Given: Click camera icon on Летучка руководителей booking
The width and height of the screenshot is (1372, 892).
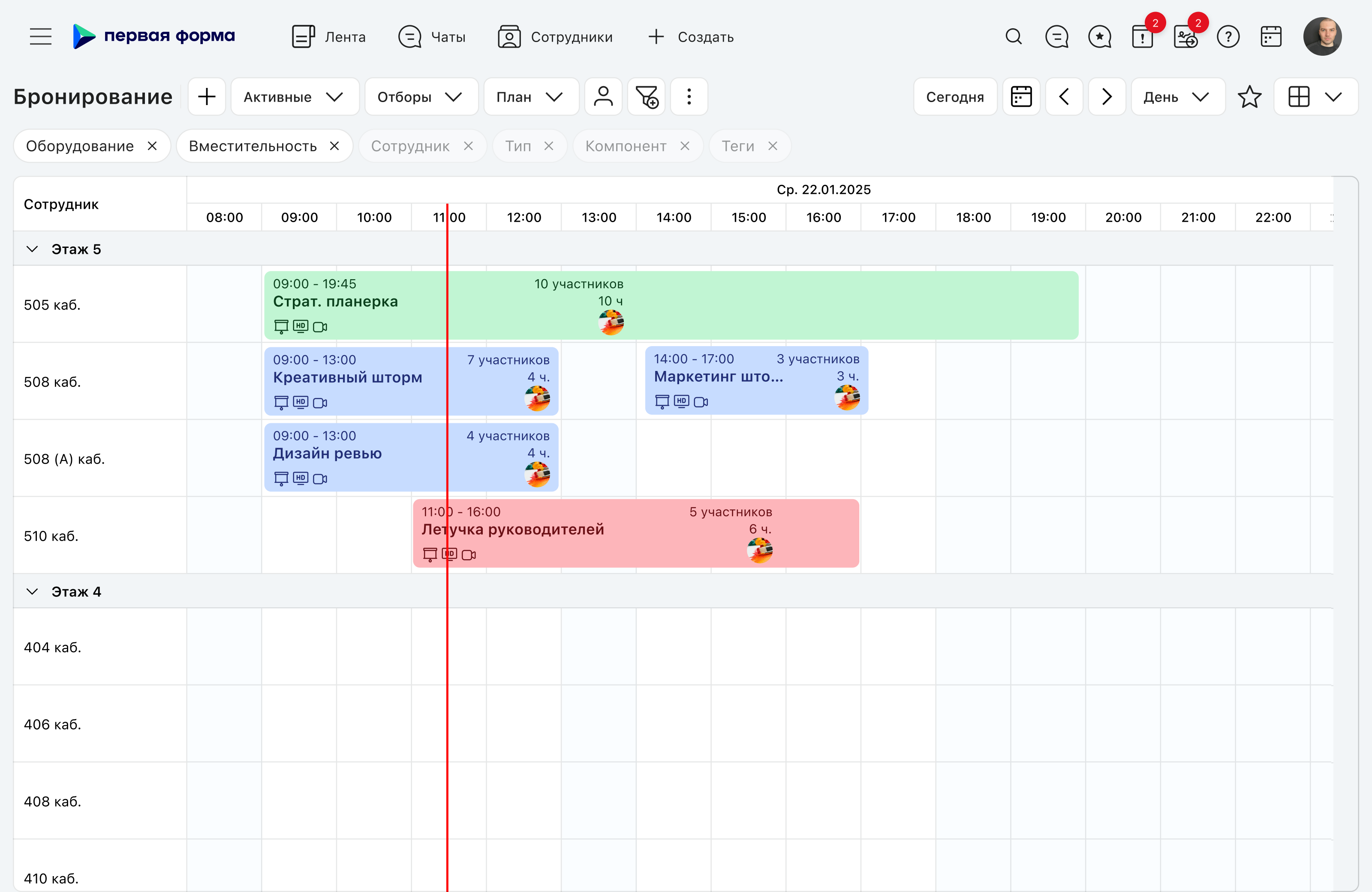Looking at the screenshot, I should pos(469,554).
